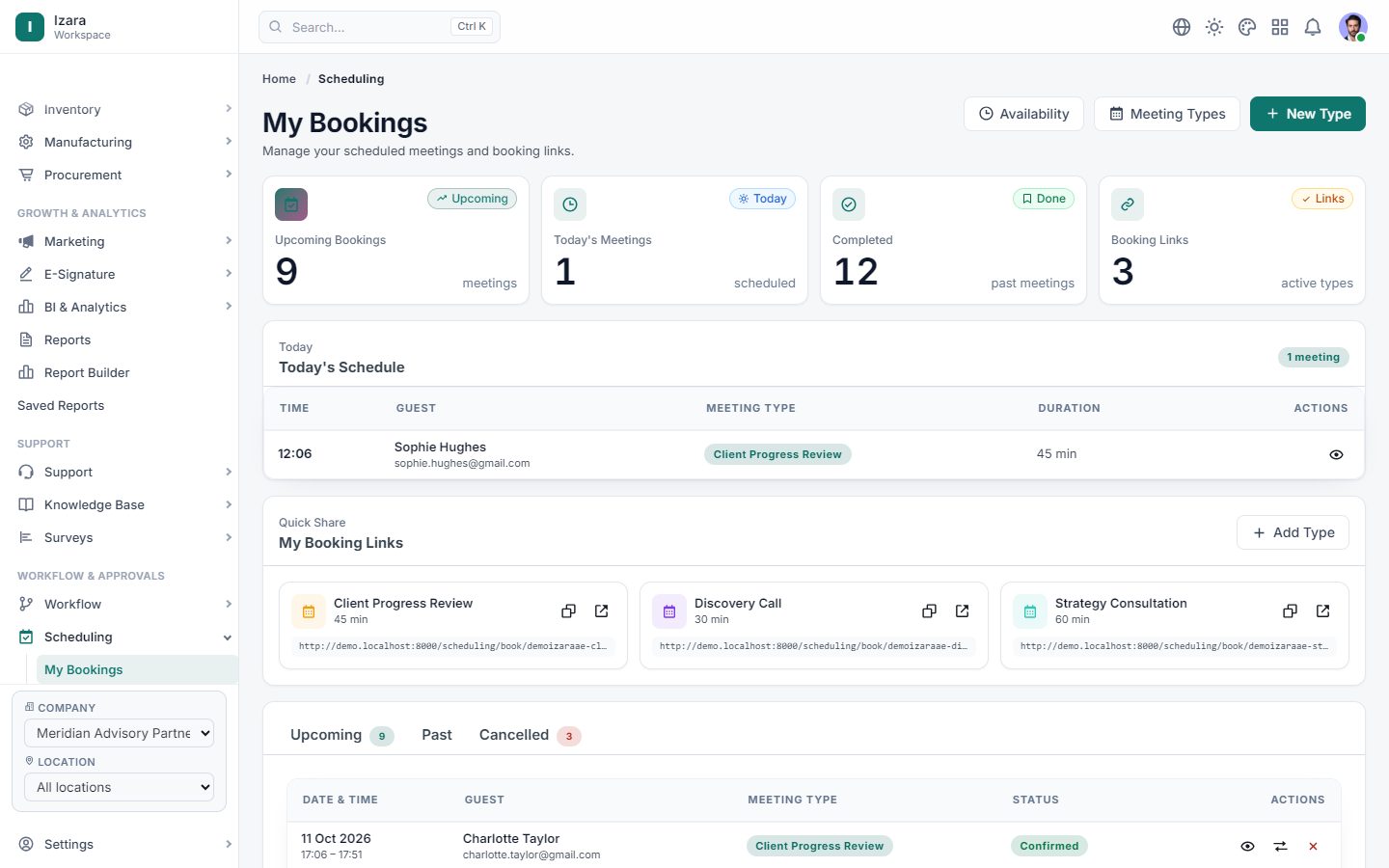This screenshot has width=1389, height=868.
Task: Expand the Inventory menu
Action: tap(120, 109)
